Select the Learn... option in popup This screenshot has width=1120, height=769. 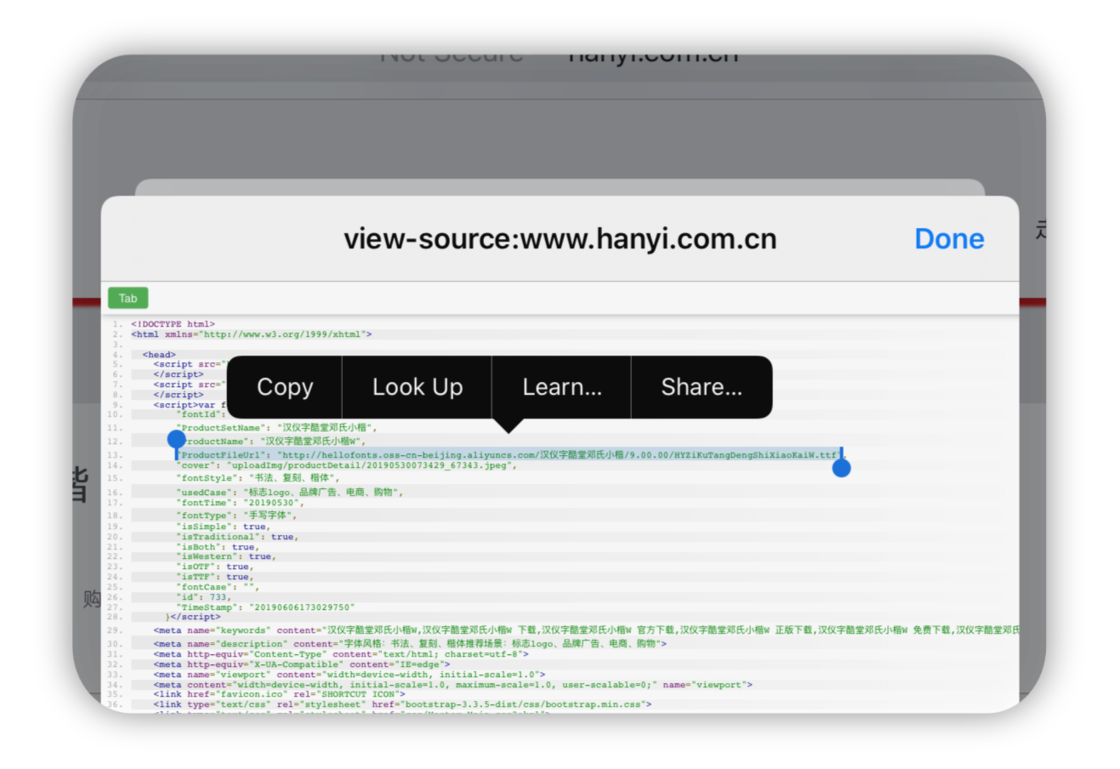(x=561, y=388)
